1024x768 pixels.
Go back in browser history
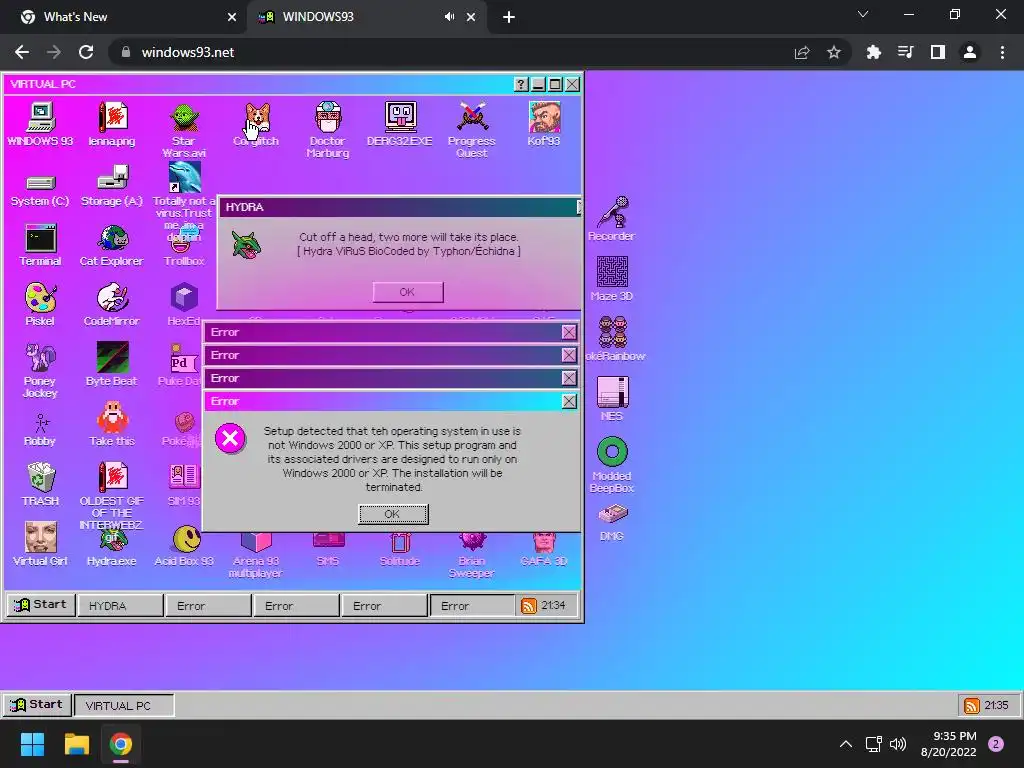coord(22,52)
